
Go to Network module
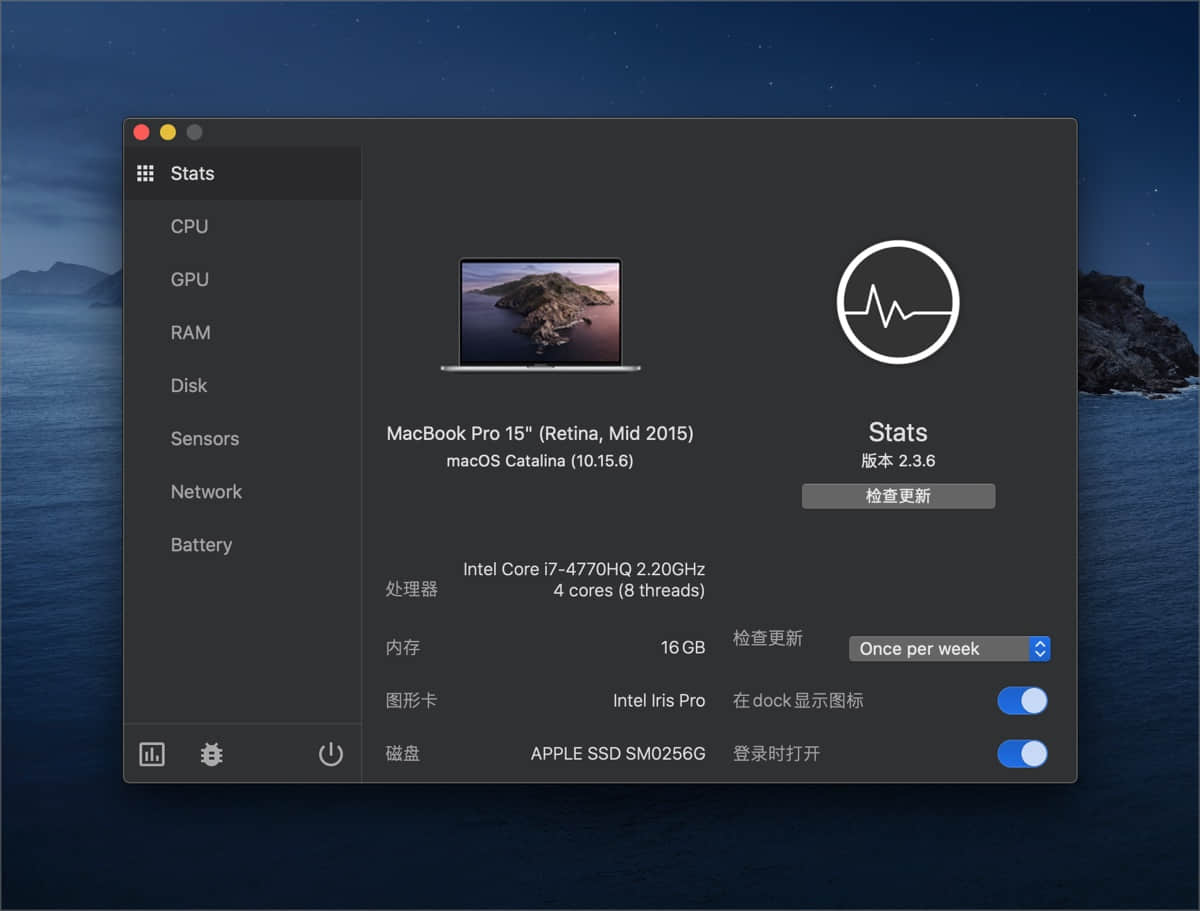206,491
